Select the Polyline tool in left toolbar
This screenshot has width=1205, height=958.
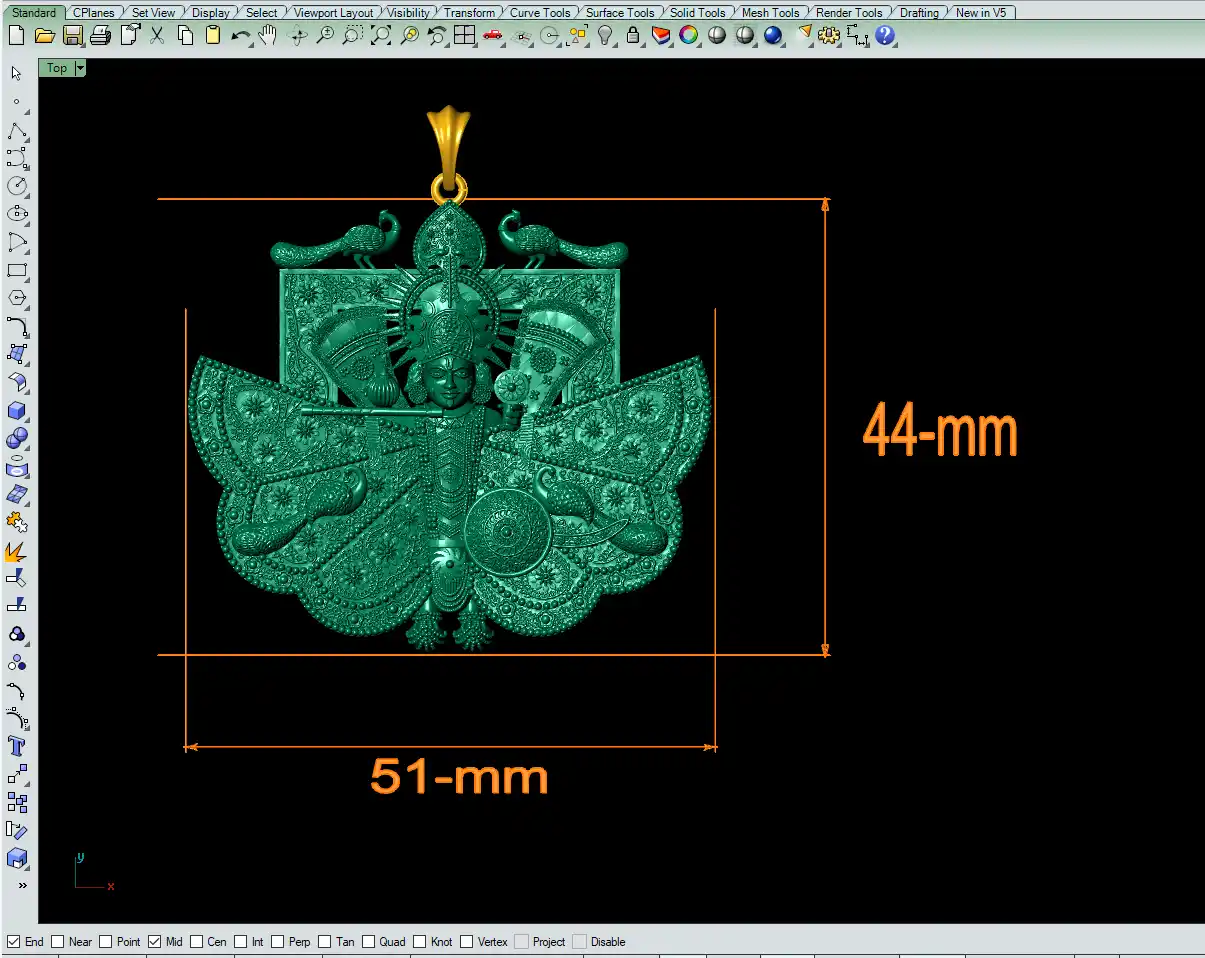[17, 131]
